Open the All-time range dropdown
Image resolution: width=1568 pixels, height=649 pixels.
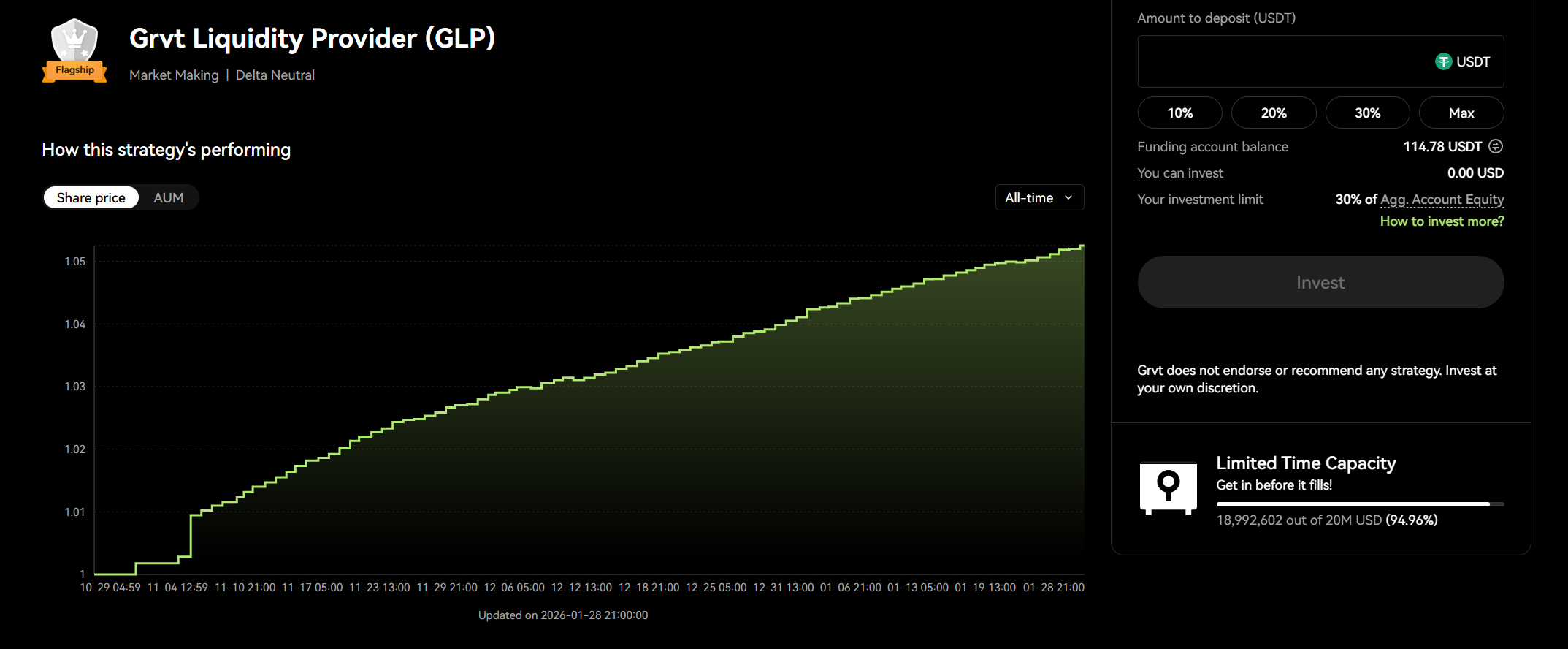click(1039, 198)
